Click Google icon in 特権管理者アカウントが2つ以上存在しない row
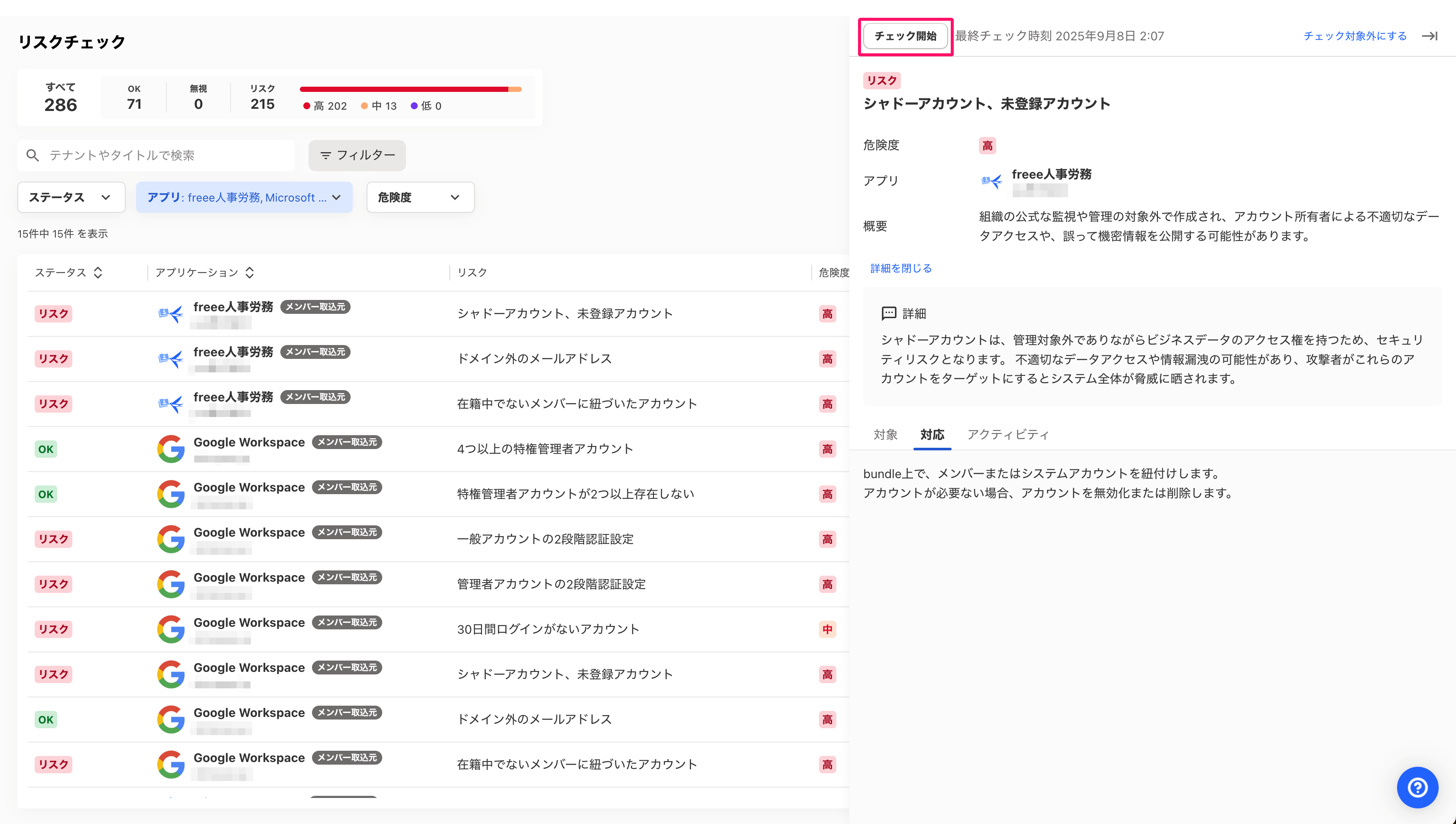Screen dimensions: 1456x824 171,494
